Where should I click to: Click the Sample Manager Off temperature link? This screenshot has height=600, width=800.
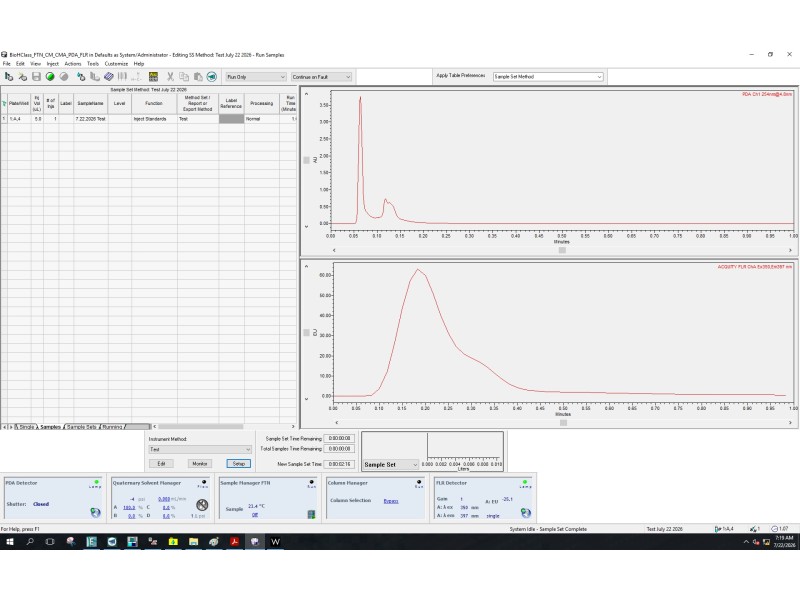click(x=255, y=515)
